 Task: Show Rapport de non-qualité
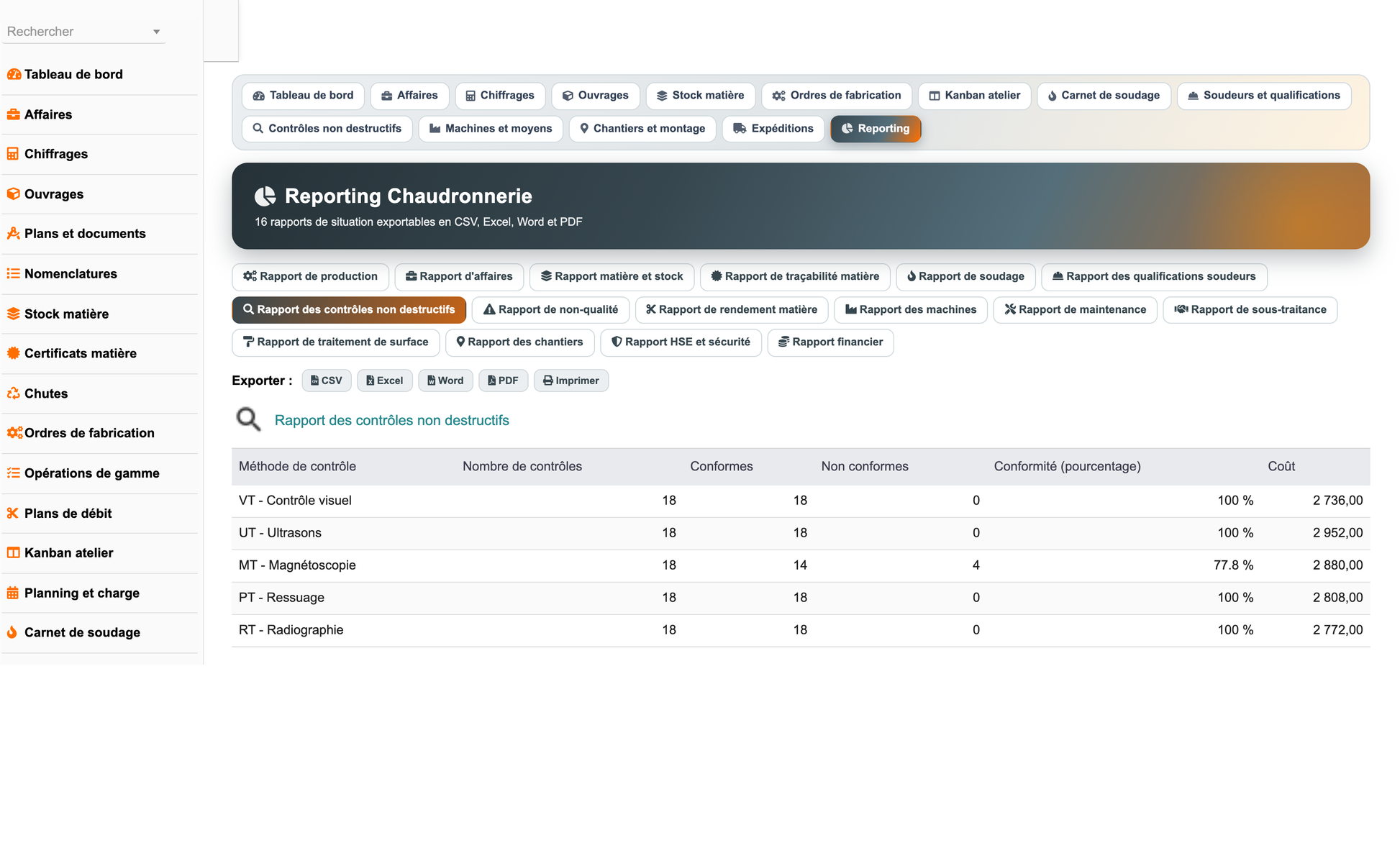click(x=550, y=310)
